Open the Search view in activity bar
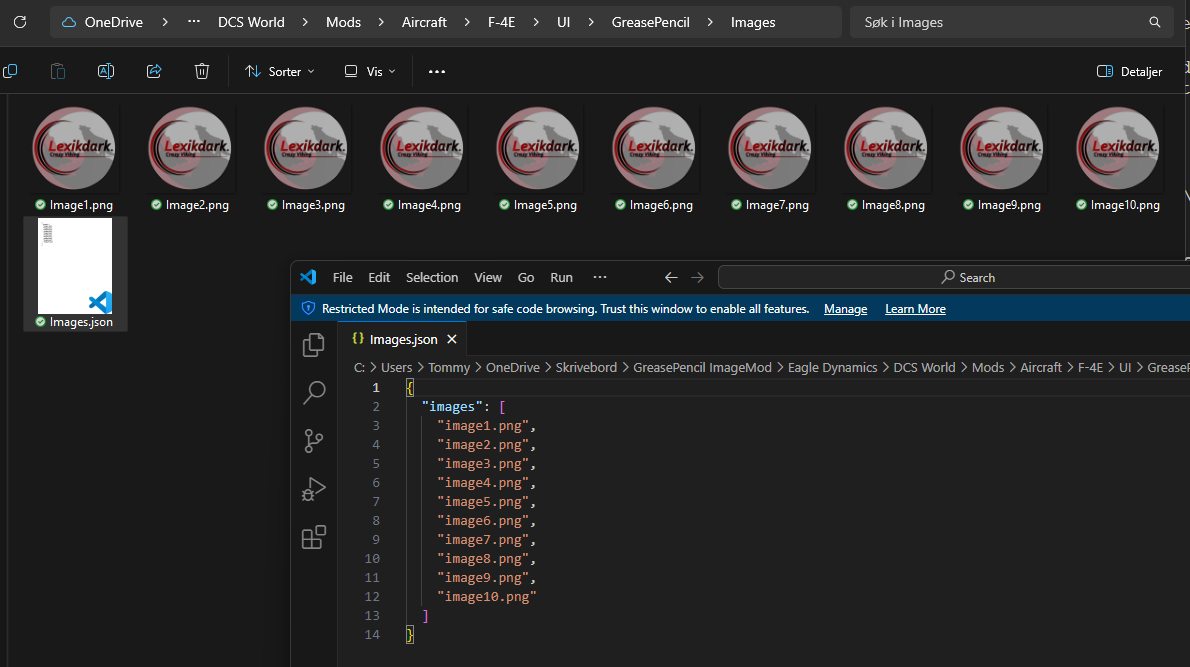 pos(314,393)
